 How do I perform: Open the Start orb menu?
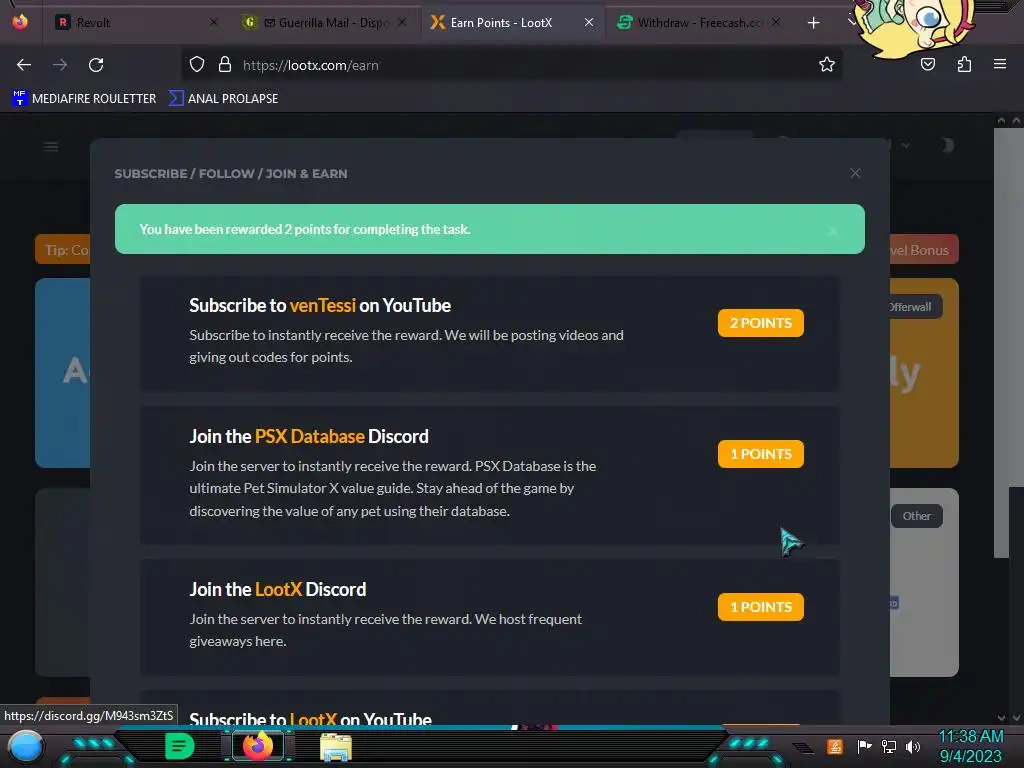point(26,746)
